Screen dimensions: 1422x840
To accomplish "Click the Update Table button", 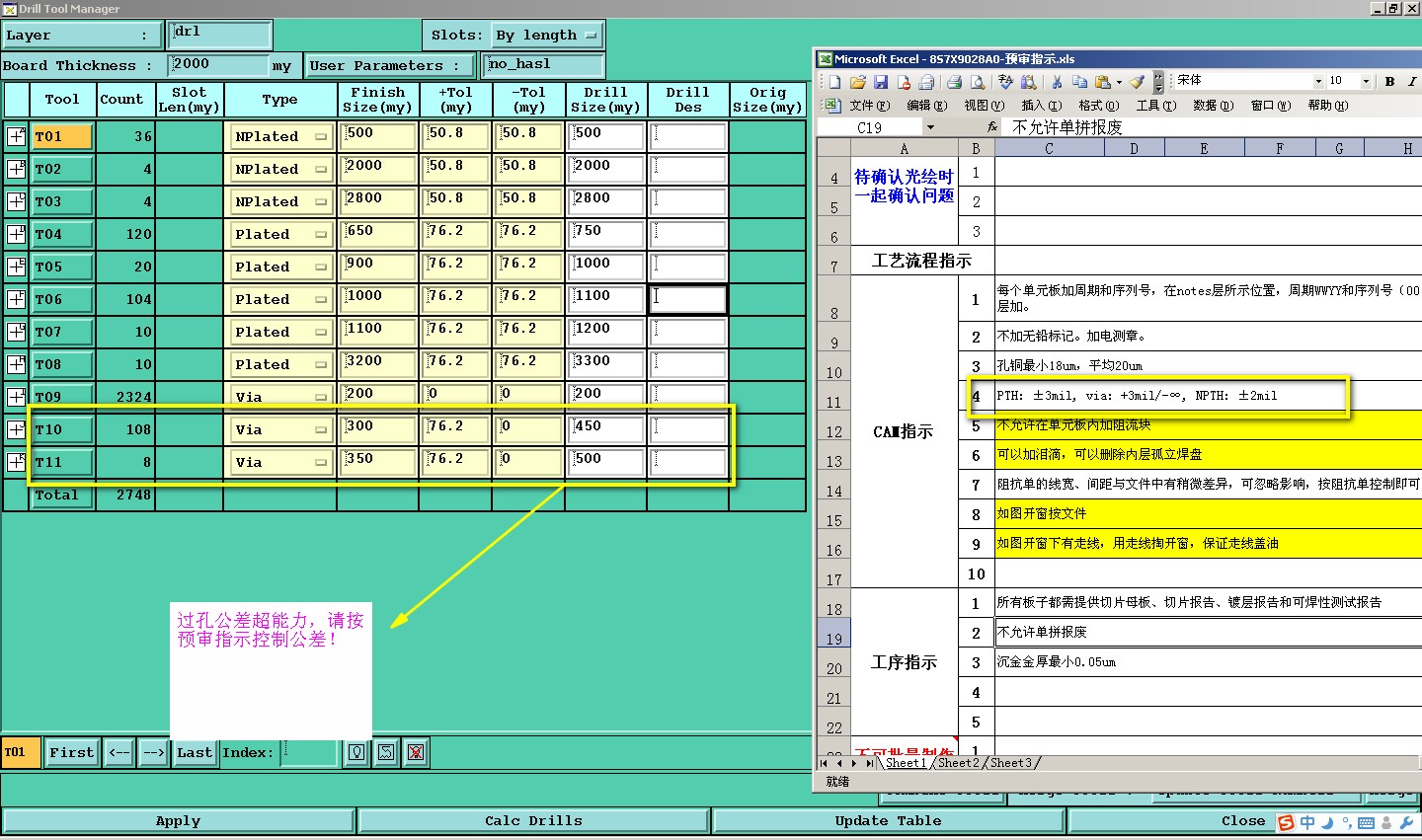I will (888, 820).
